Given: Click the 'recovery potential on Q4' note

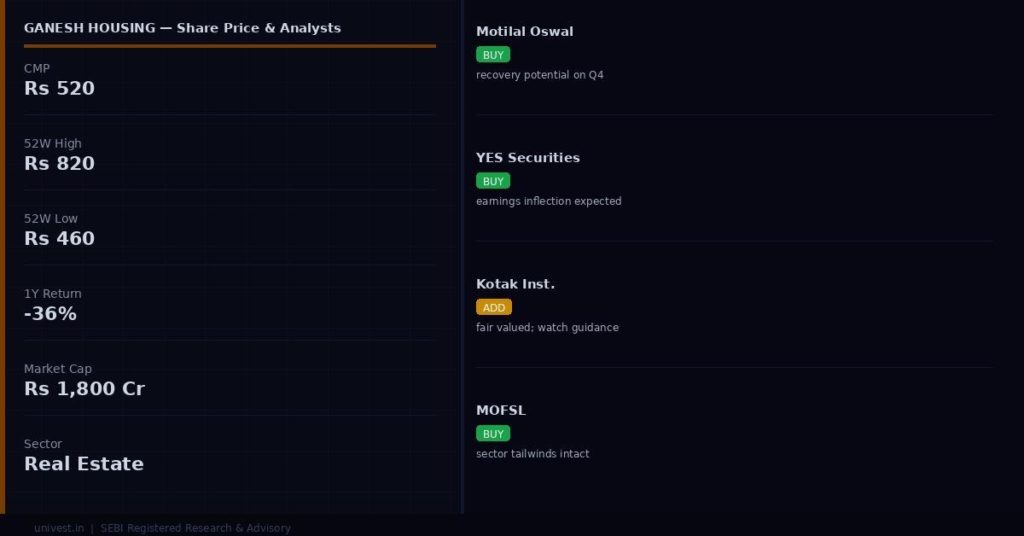Looking at the screenshot, I should pyautogui.click(x=540, y=75).
